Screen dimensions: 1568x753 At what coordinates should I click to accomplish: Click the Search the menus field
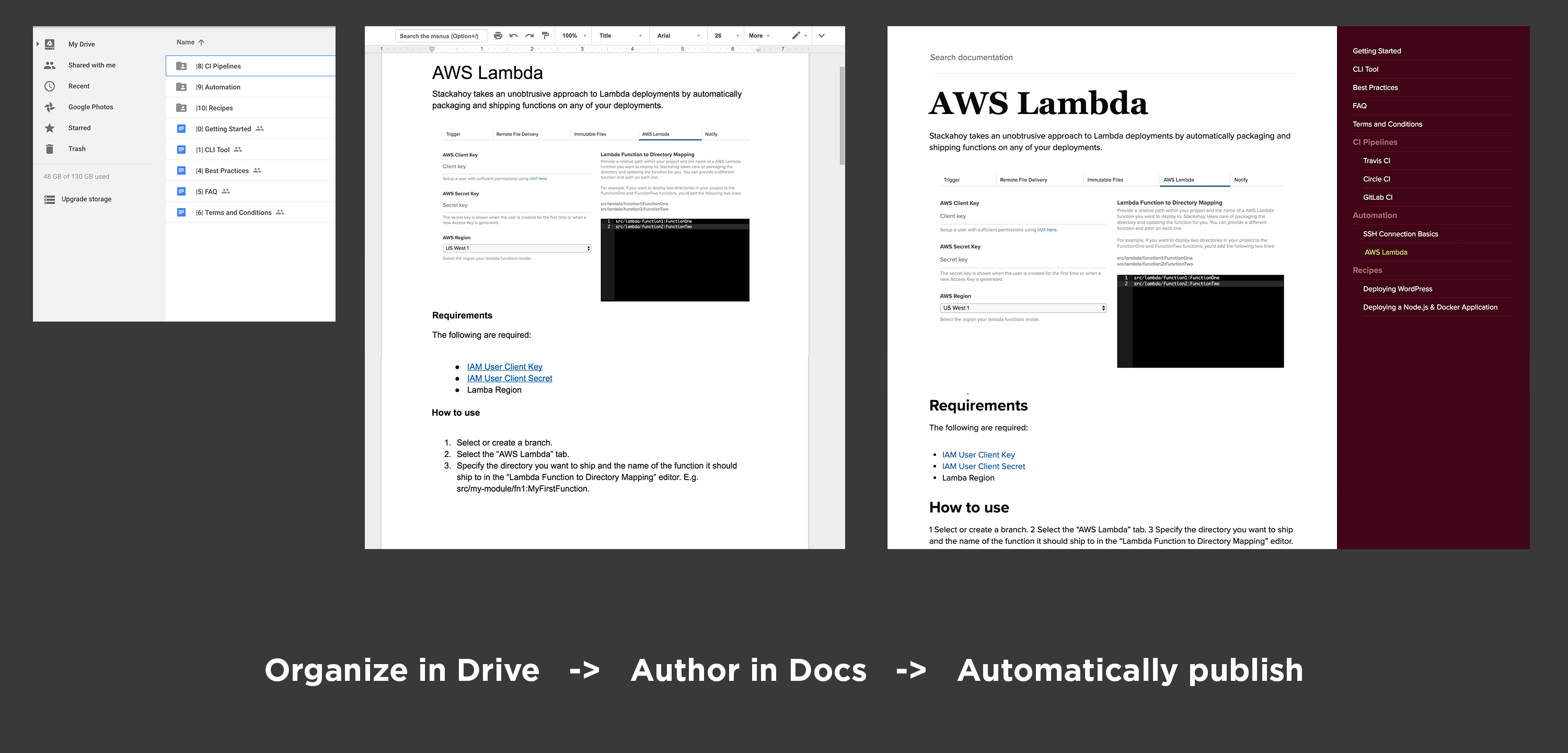441,36
